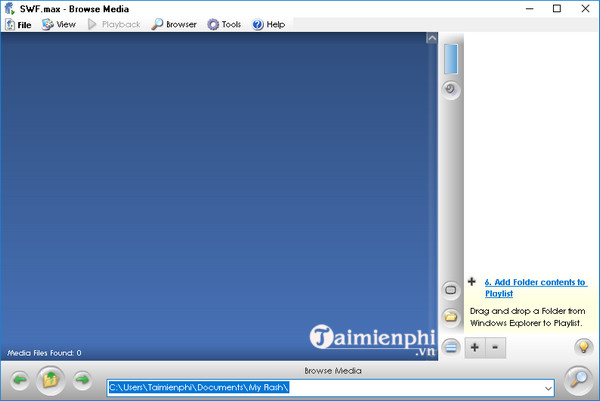Click the blue vertical slider thumb
The image size is (600, 401).
pos(451,59)
